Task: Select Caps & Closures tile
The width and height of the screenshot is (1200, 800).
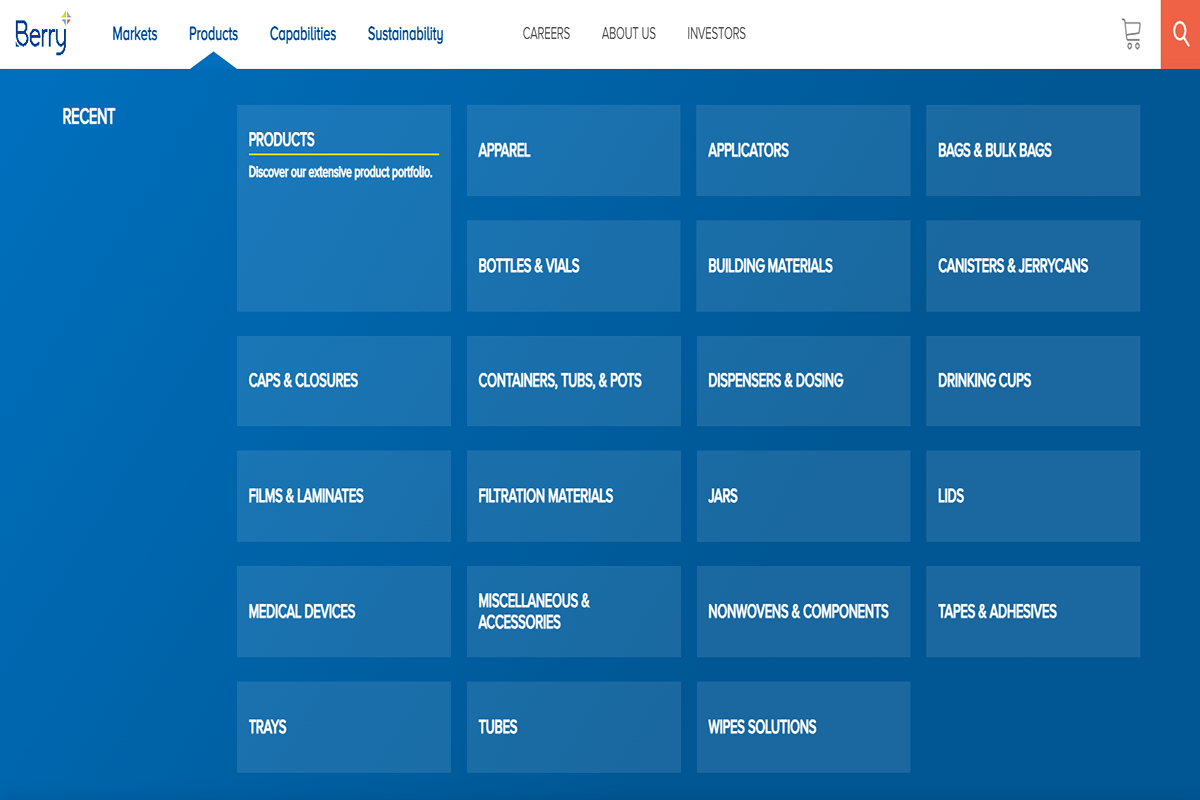Action: pyautogui.click(x=343, y=381)
